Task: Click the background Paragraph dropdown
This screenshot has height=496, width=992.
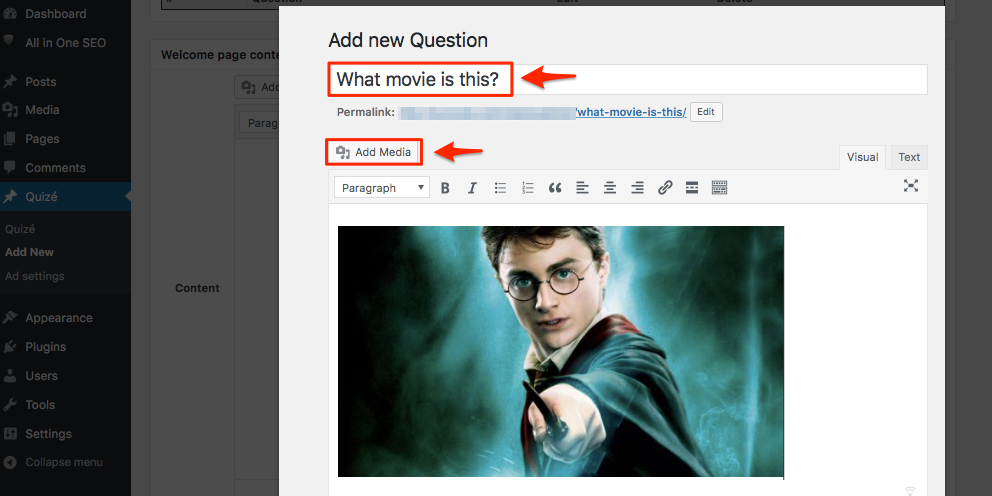Action: click(x=259, y=123)
